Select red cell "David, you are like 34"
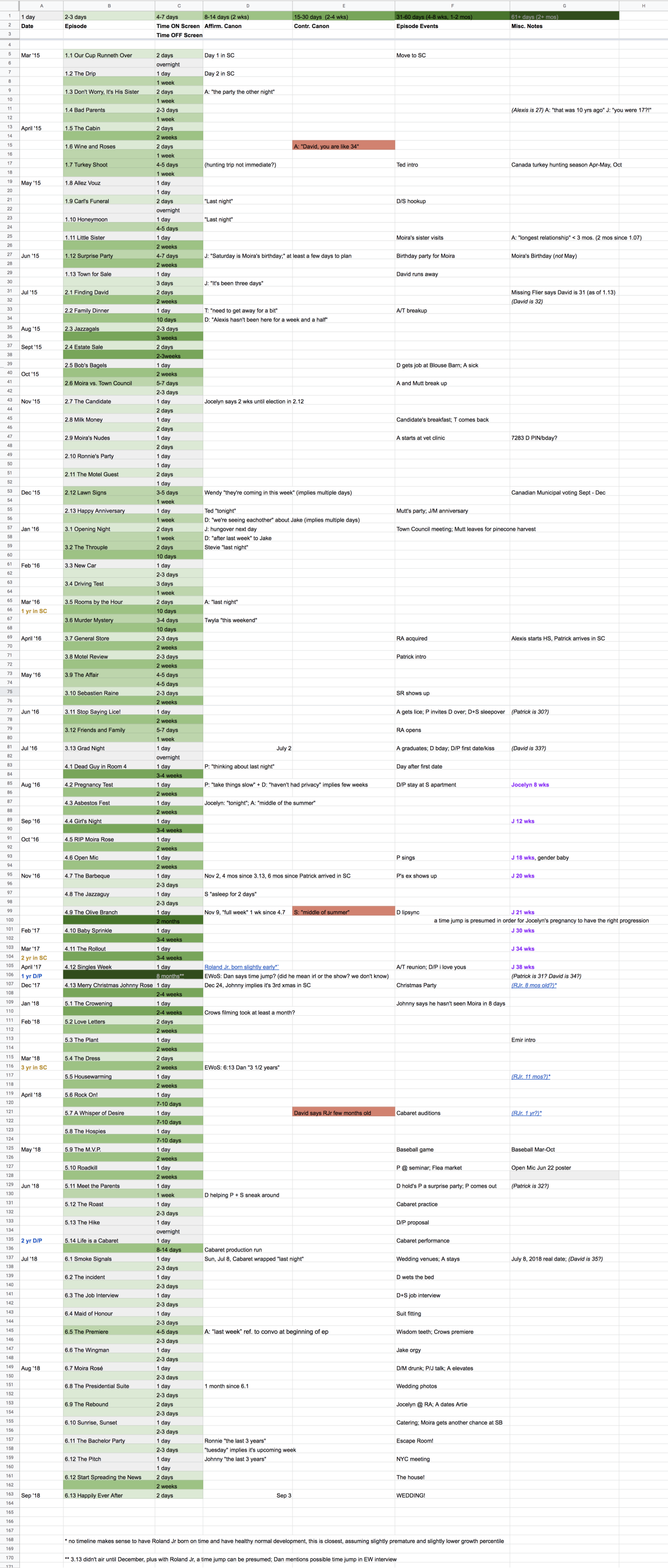This screenshot has width=668, height=1568. 343,146
